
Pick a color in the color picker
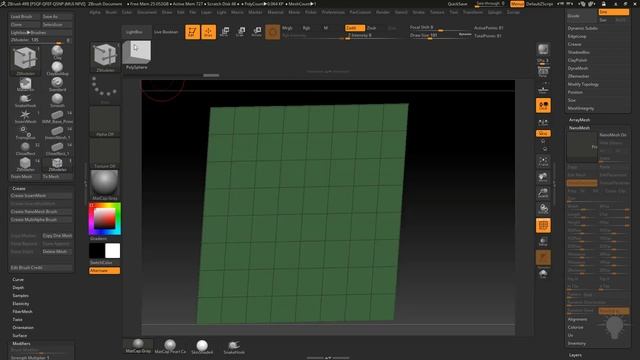point(105,219)
